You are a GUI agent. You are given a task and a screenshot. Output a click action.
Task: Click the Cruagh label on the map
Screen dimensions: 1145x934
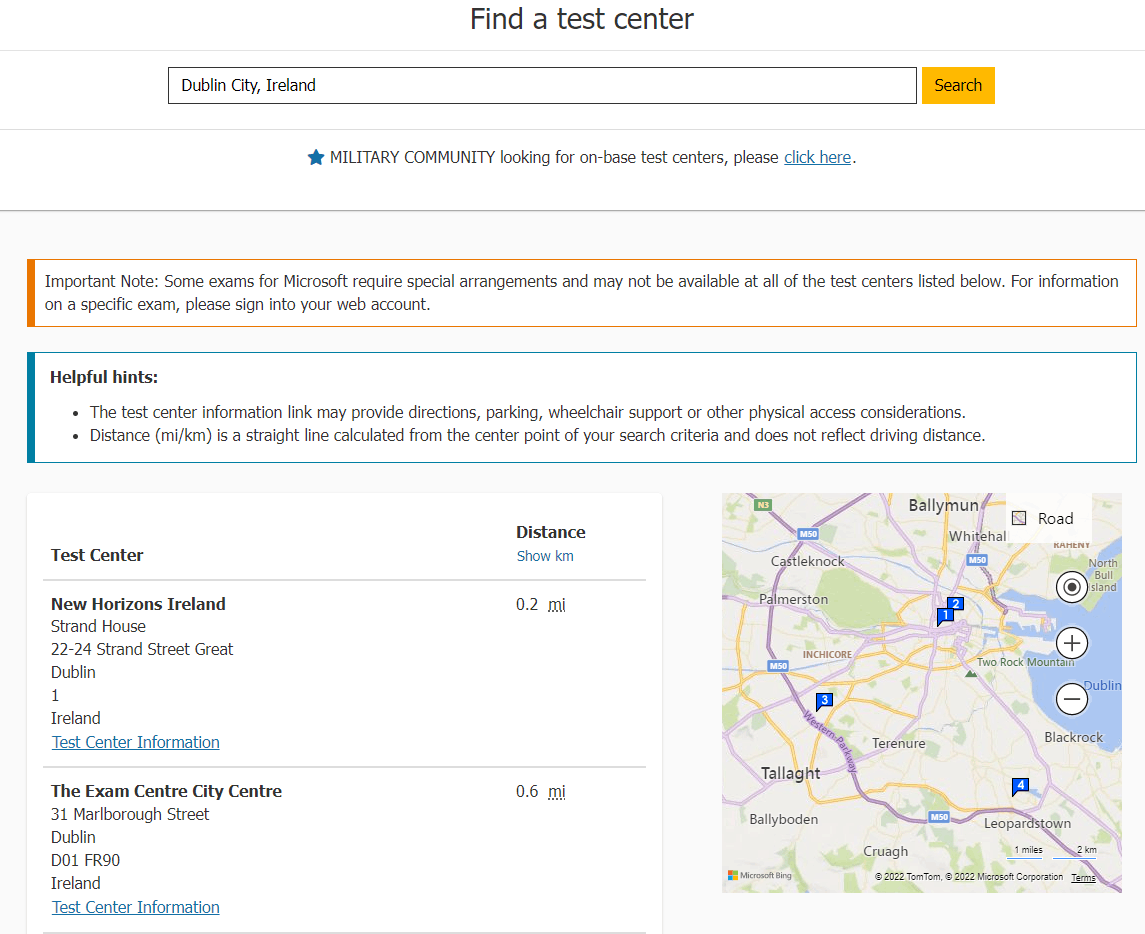point(886,851)
